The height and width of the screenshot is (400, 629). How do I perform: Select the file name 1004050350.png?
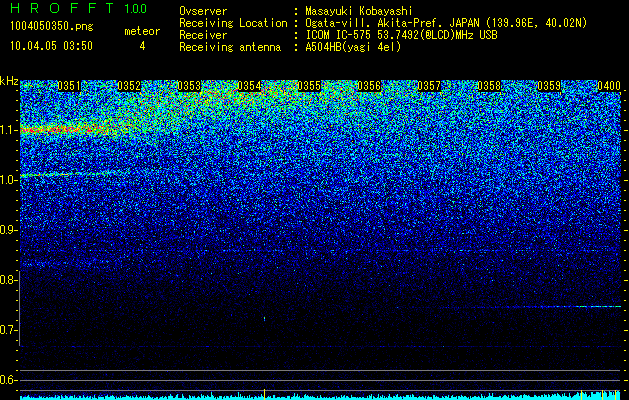(52, 27)
